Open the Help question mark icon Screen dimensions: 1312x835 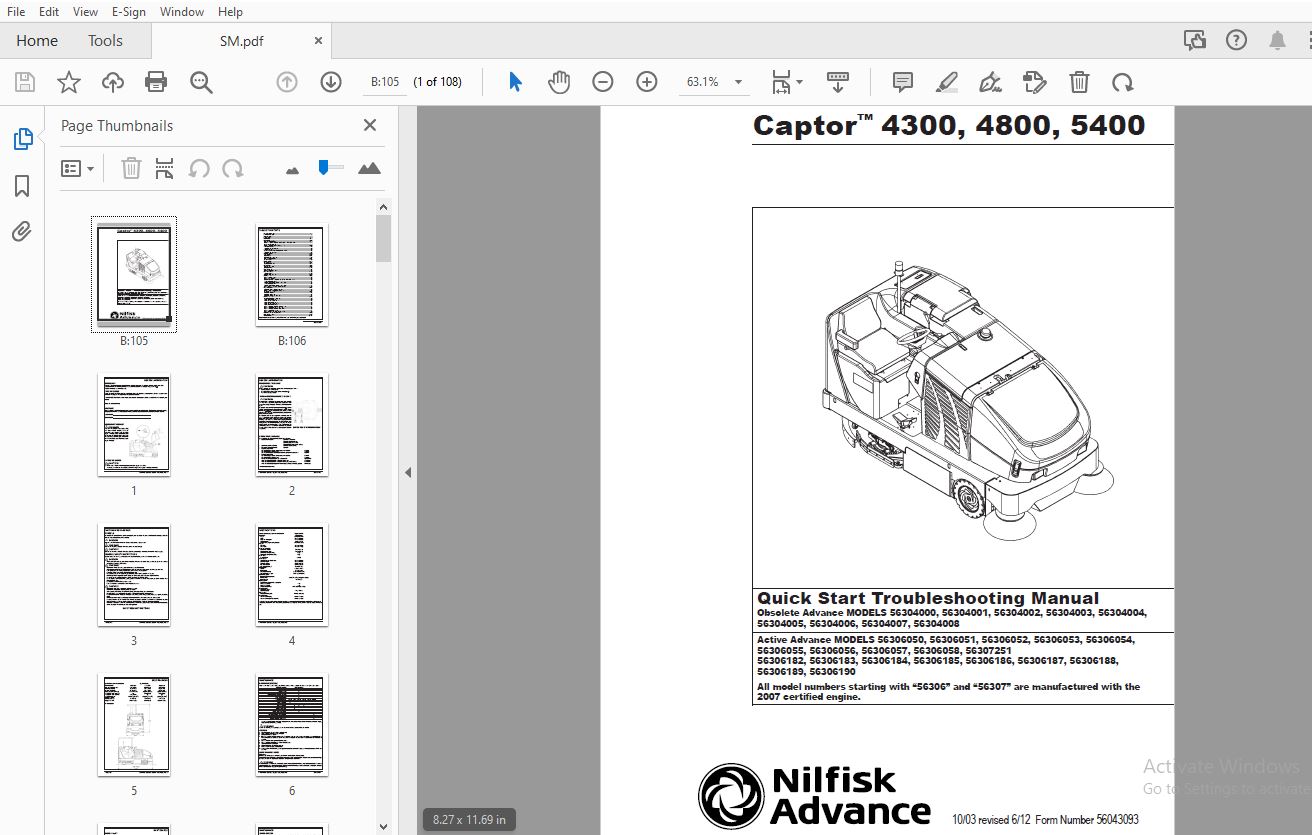click(1236, 40)
